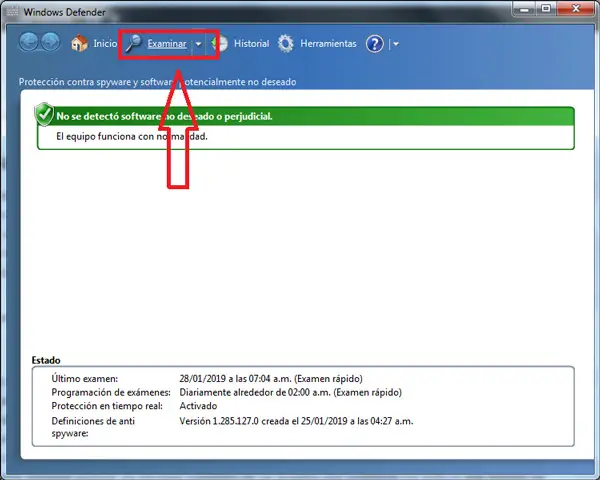
Task: Select the 'Activado' status value
Action: pos(198,406)
